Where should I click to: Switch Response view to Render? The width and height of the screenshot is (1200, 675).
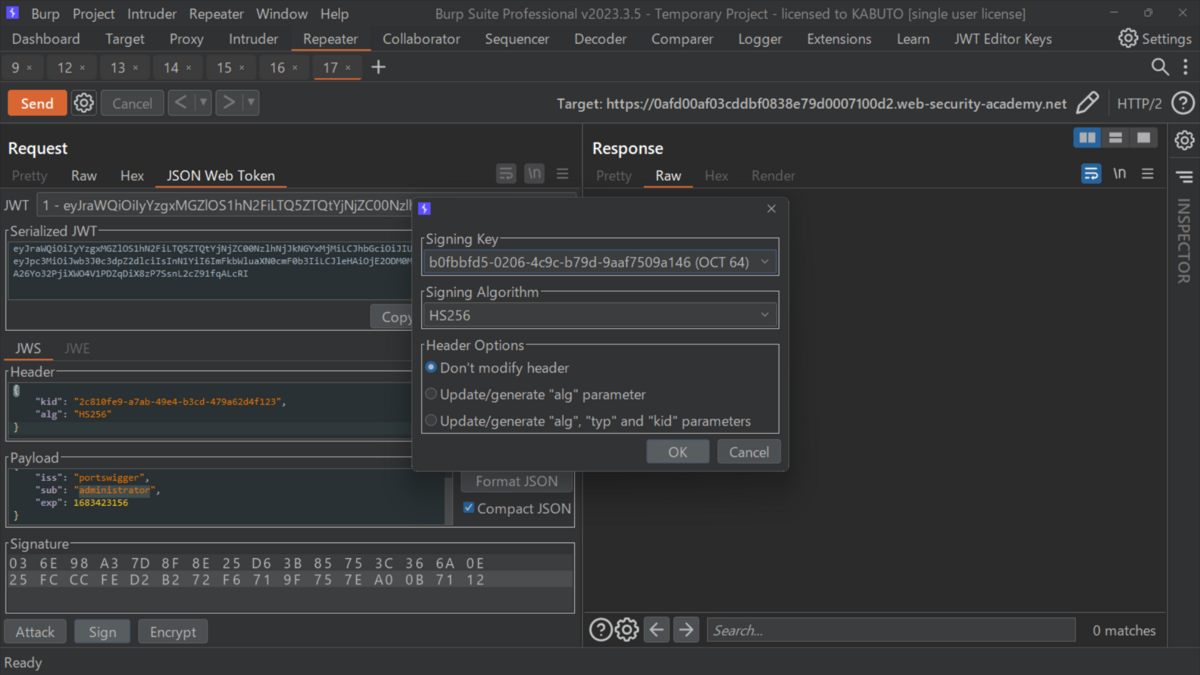(773, 175)
